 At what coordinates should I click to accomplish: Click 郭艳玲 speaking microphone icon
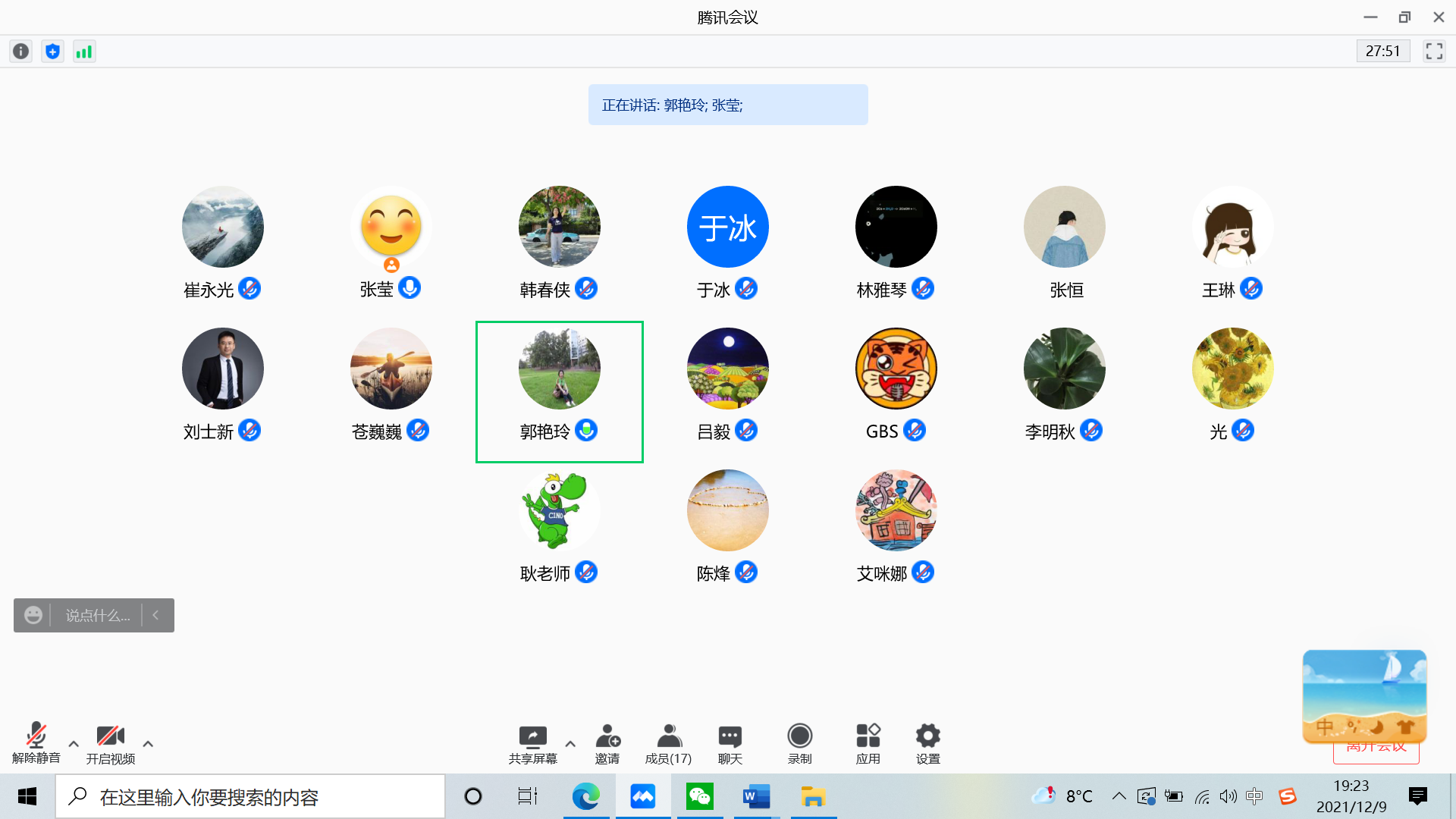coord(586,430)
